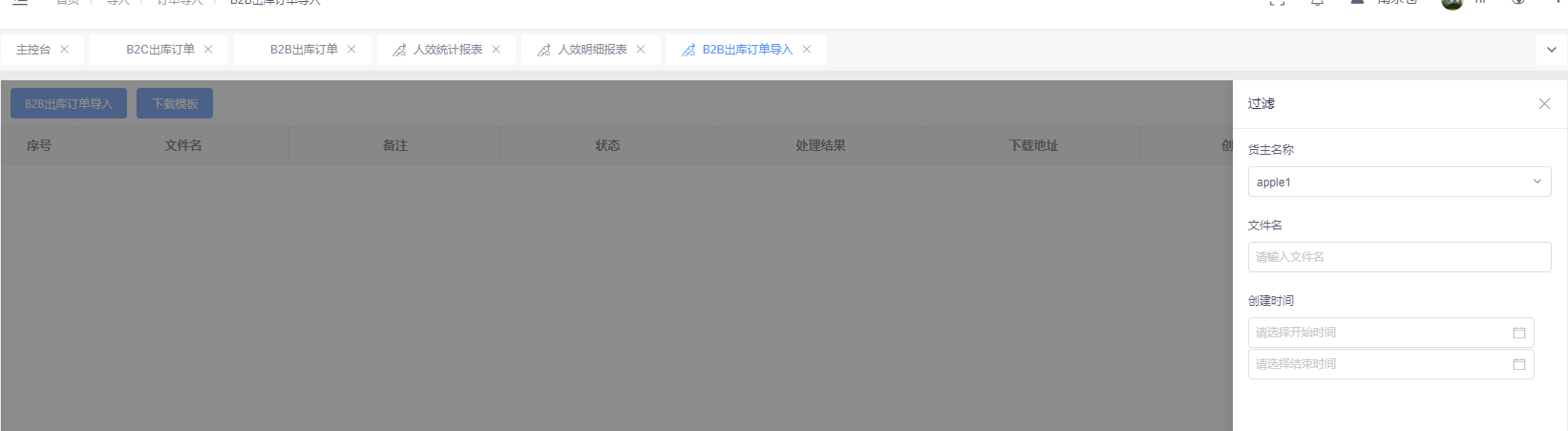The image size is (1568, 431).
Task: Click the blue B2B出库订单导入 button
Action: click(x=69, y=103)
